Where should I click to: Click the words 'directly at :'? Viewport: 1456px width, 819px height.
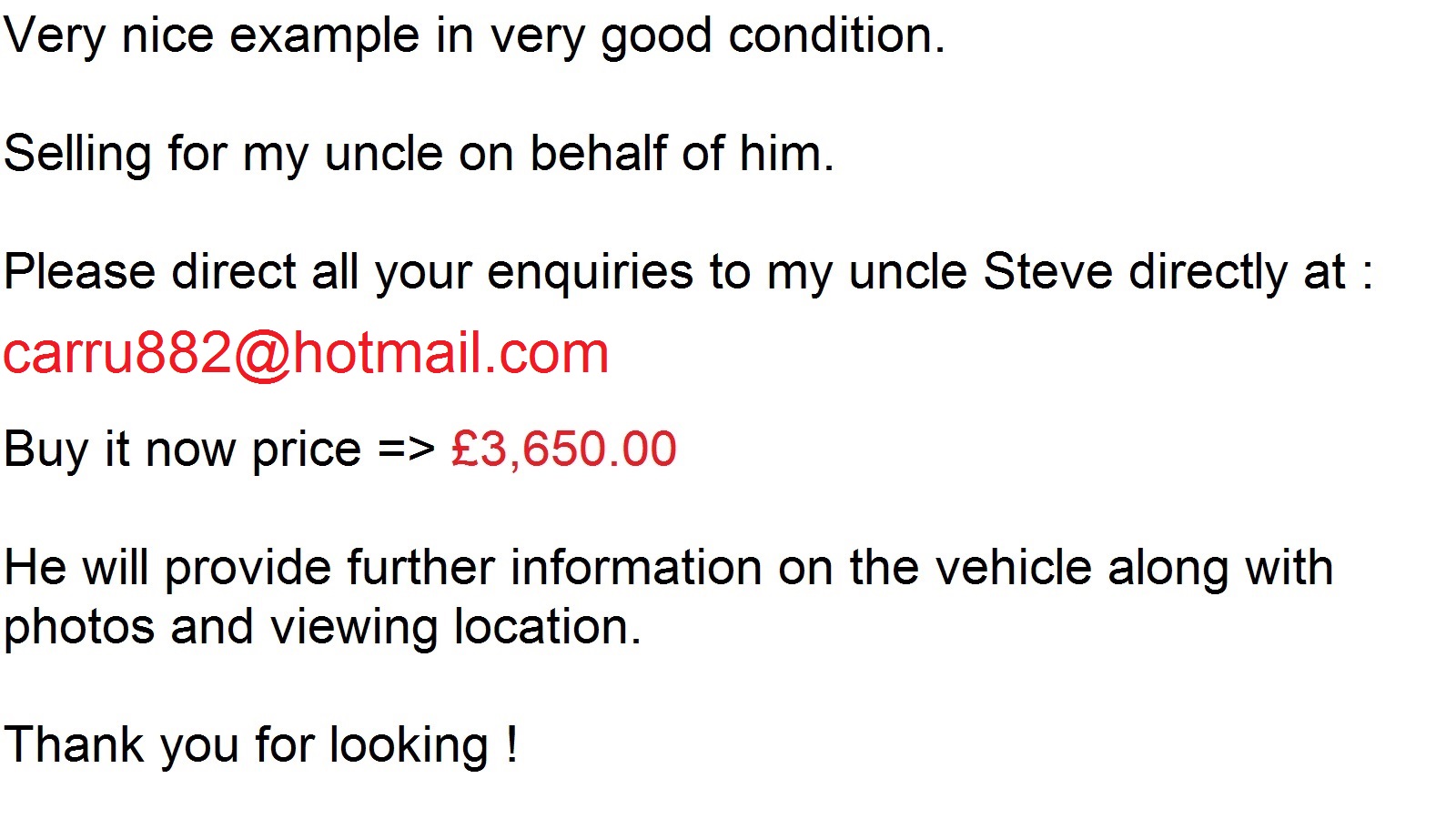(1251, 273)
